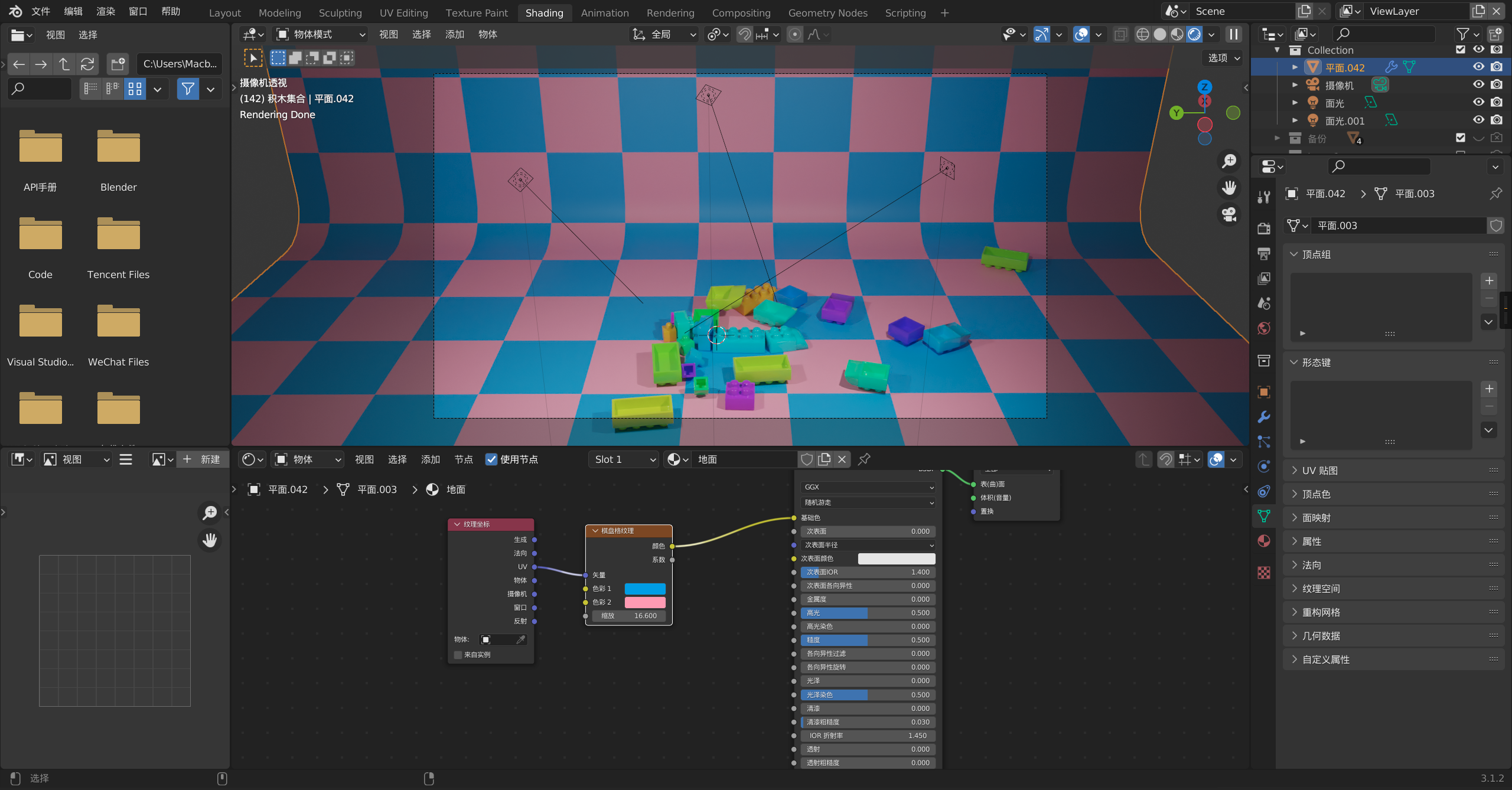The image size is (1512, 790).
Task: Open the Object Data mesh properties tab
Action: [x=1264, y=516]
